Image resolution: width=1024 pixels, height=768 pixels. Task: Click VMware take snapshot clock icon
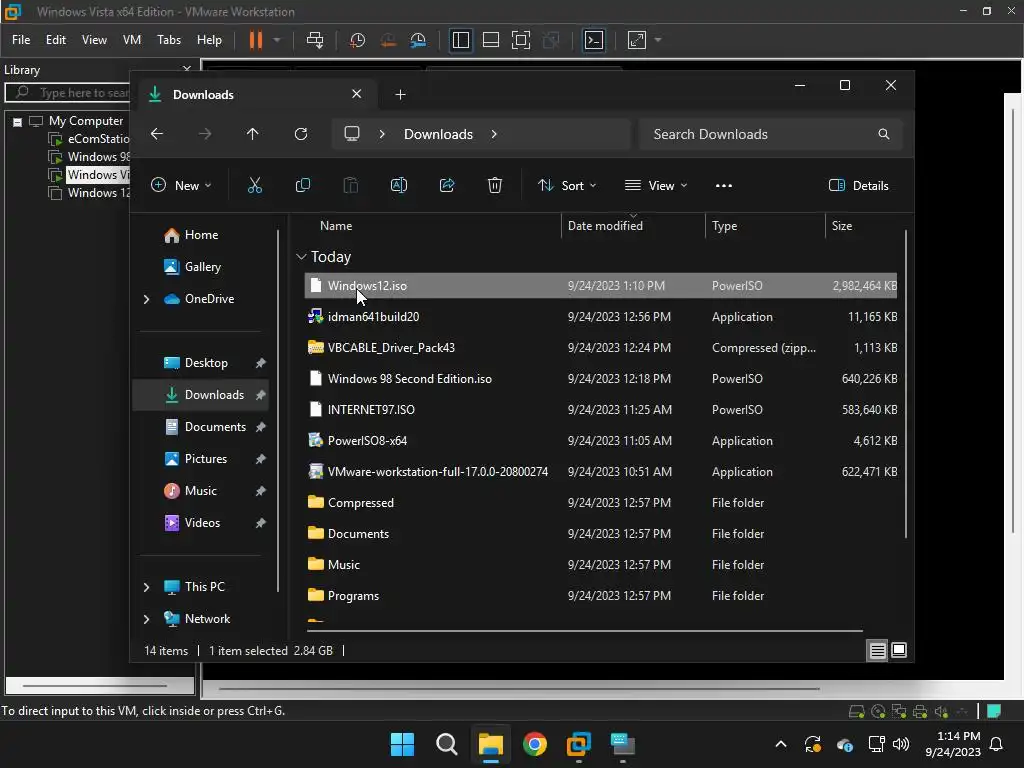pyautogui.click(x=357, y=40)
